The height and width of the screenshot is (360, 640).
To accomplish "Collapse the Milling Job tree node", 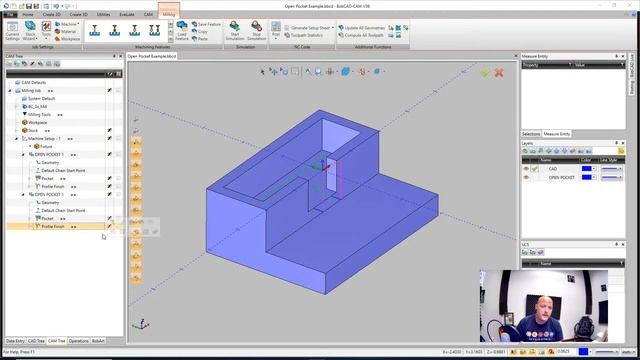I will (x=10, y=91).
